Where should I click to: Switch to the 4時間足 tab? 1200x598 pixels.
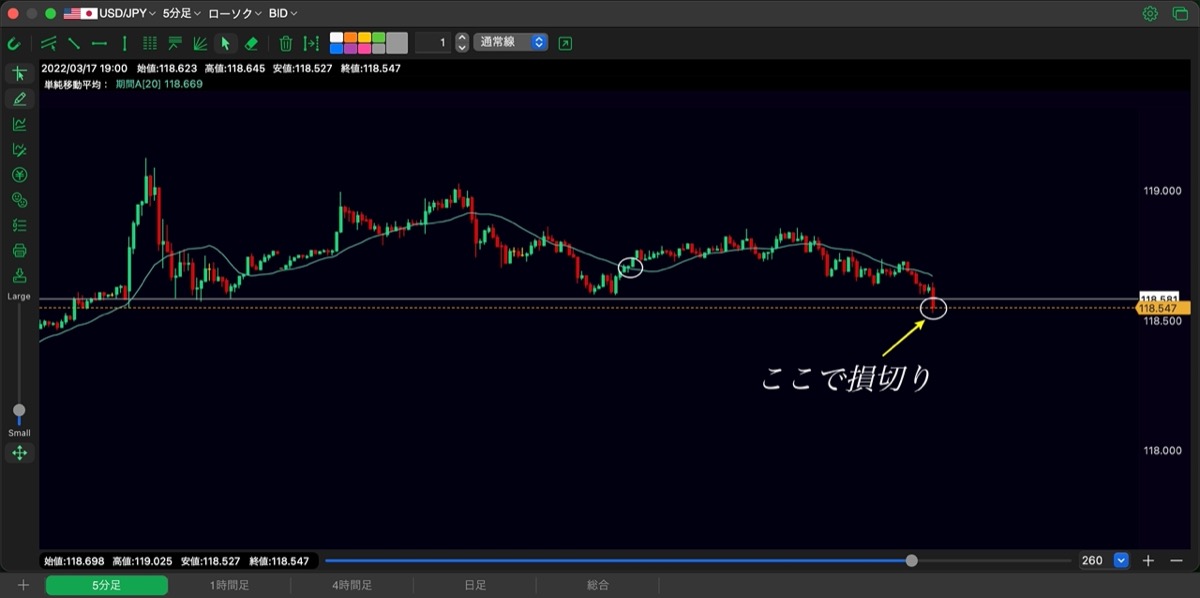point(352,586)
